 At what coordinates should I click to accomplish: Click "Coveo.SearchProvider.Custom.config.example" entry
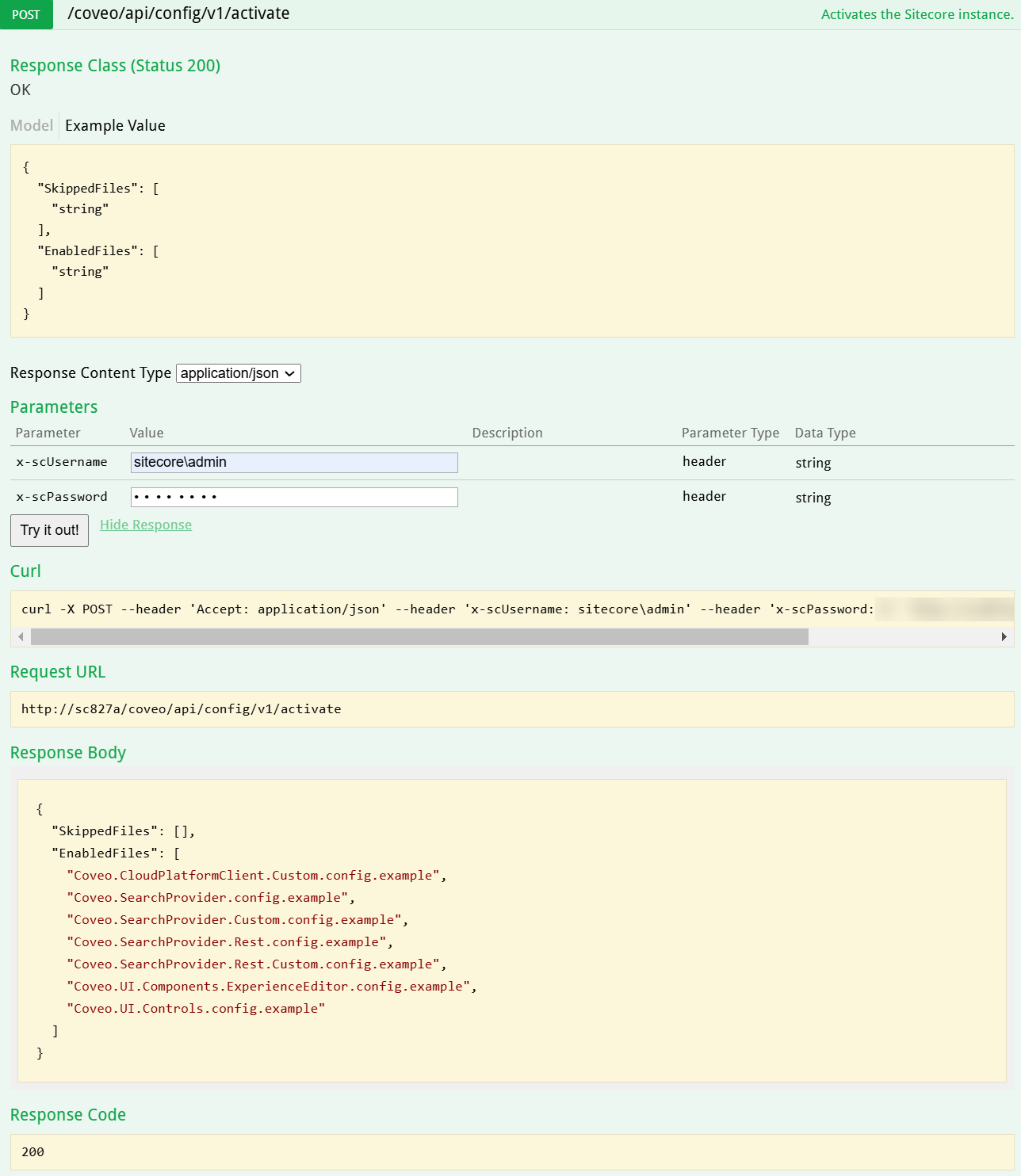235,920
